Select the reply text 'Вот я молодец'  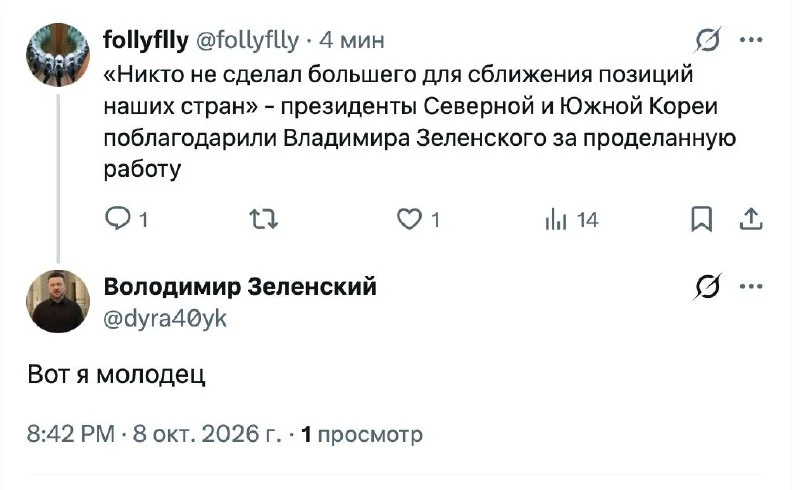(116, 375)
